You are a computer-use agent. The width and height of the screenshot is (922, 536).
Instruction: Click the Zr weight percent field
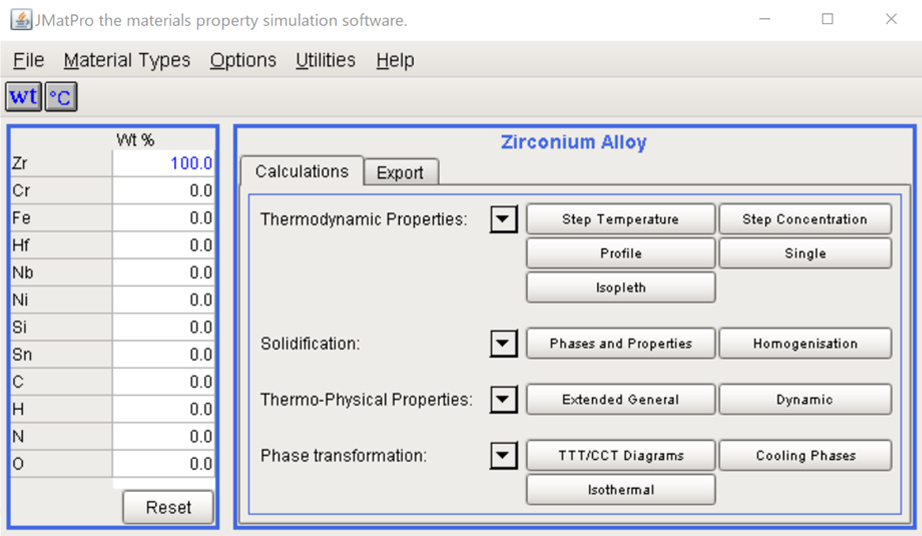tap(163, 163)
